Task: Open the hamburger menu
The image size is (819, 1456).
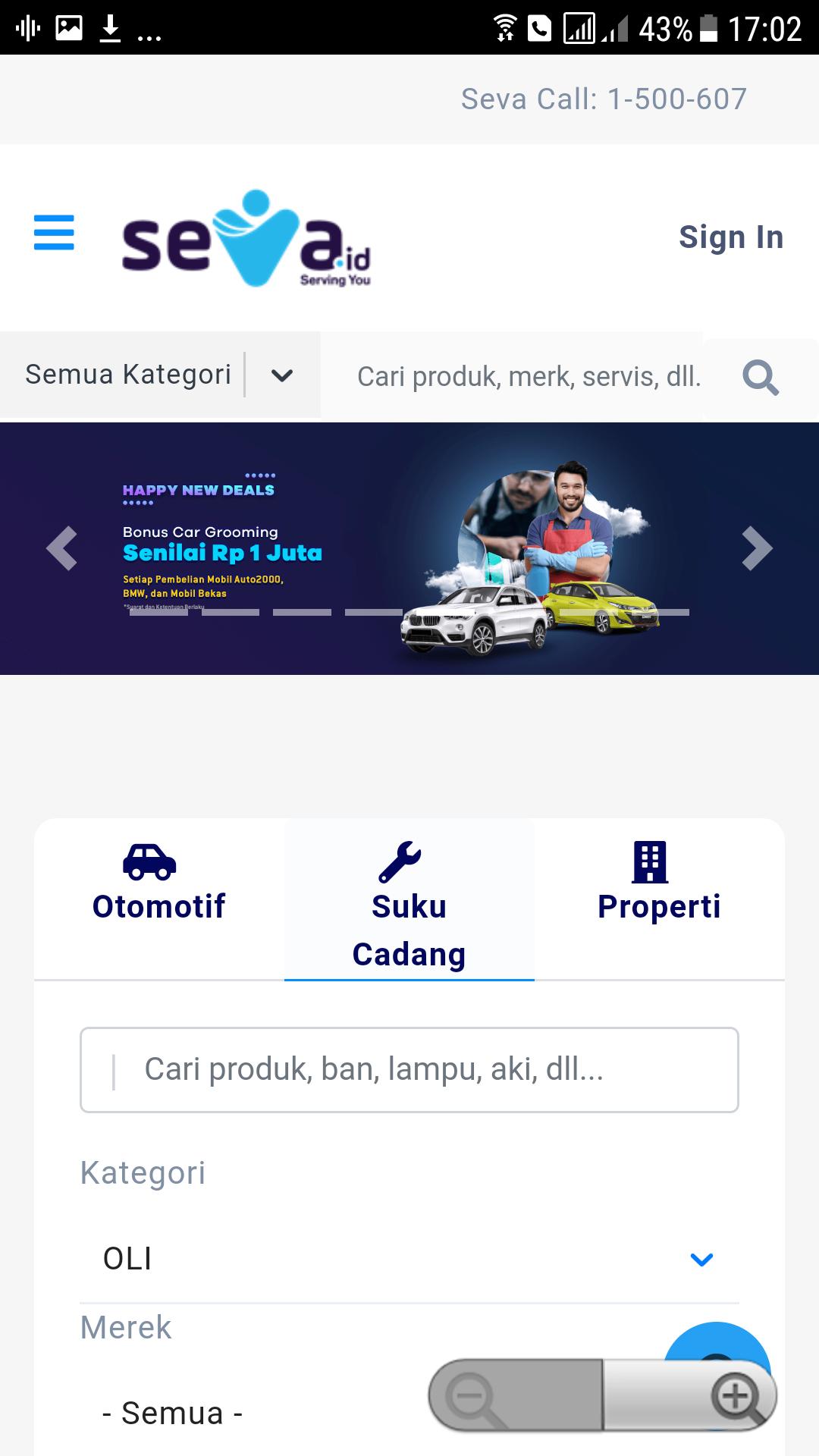Action: pos(54,232)
